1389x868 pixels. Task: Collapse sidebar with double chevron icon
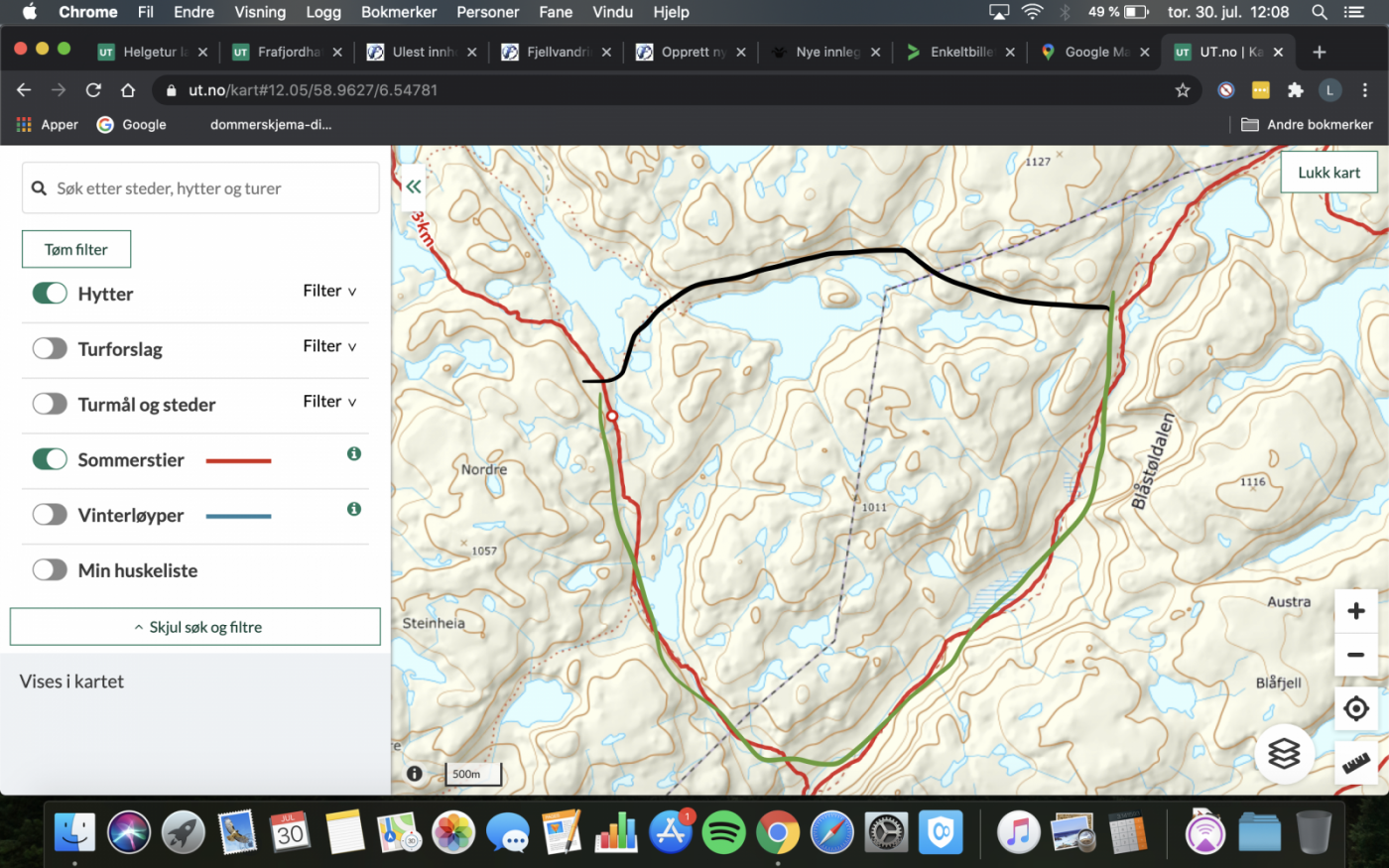414,186
